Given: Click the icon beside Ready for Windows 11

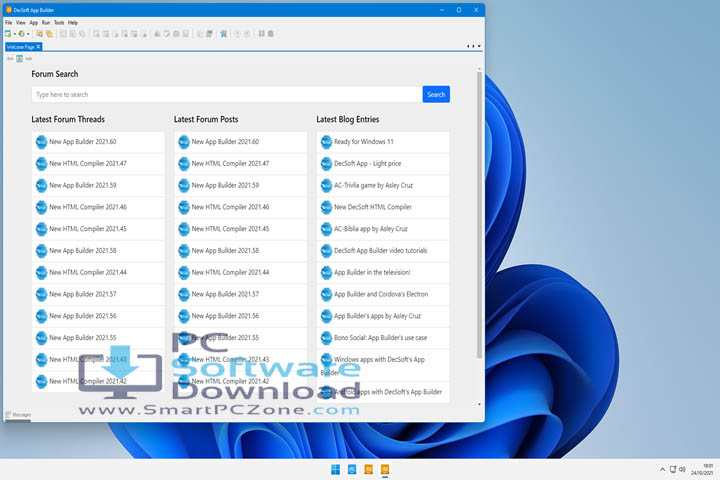Looking at the screenshot, I should point(326,142).
